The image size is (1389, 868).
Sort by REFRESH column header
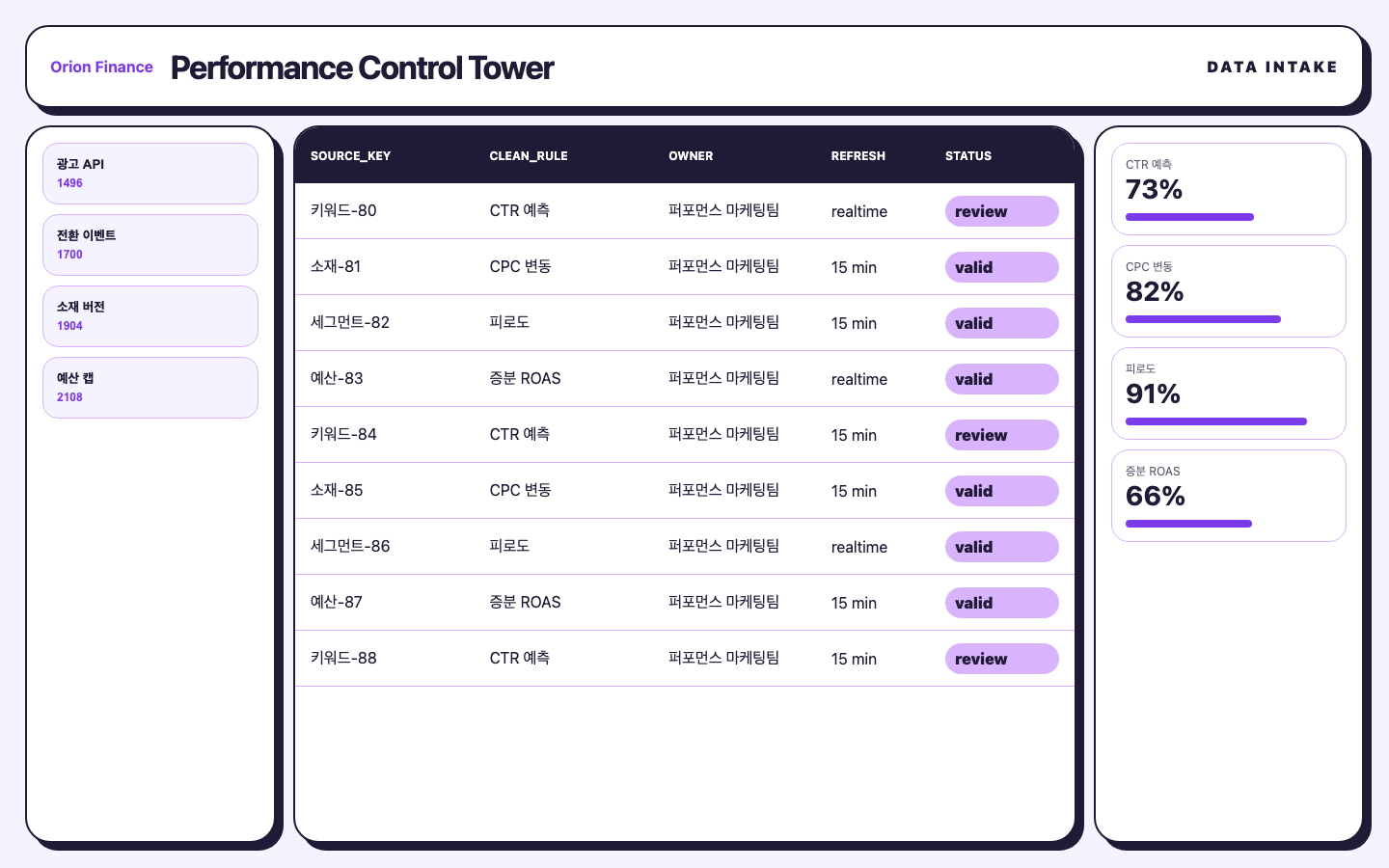[x=858, y=155]
